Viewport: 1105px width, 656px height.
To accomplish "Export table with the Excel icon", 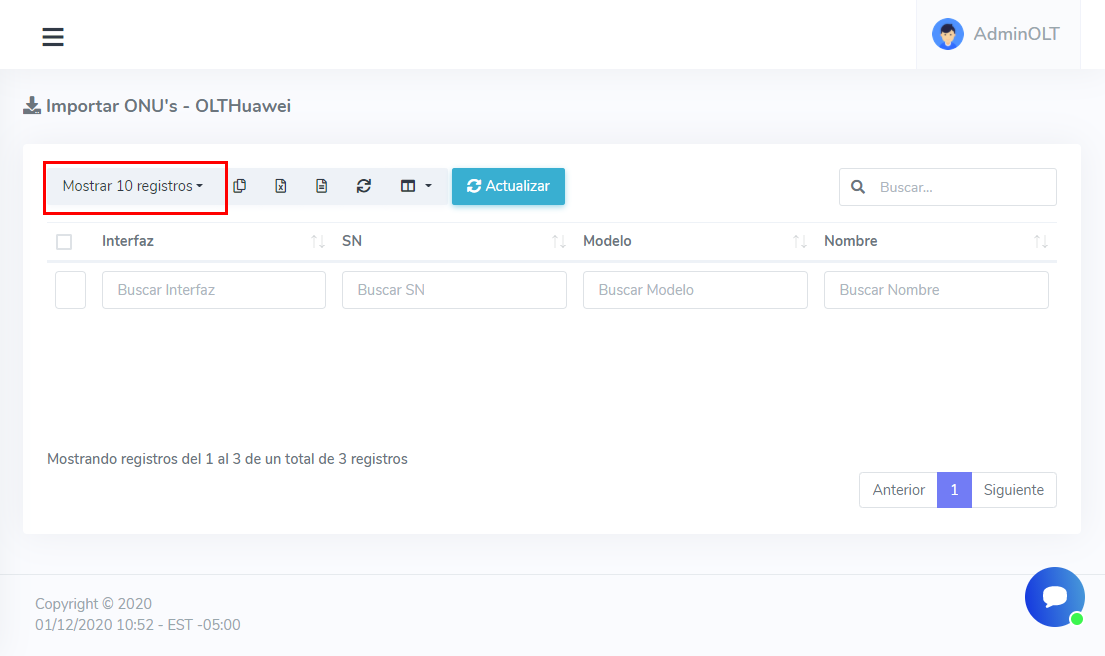I will click(x=281, y=186).
